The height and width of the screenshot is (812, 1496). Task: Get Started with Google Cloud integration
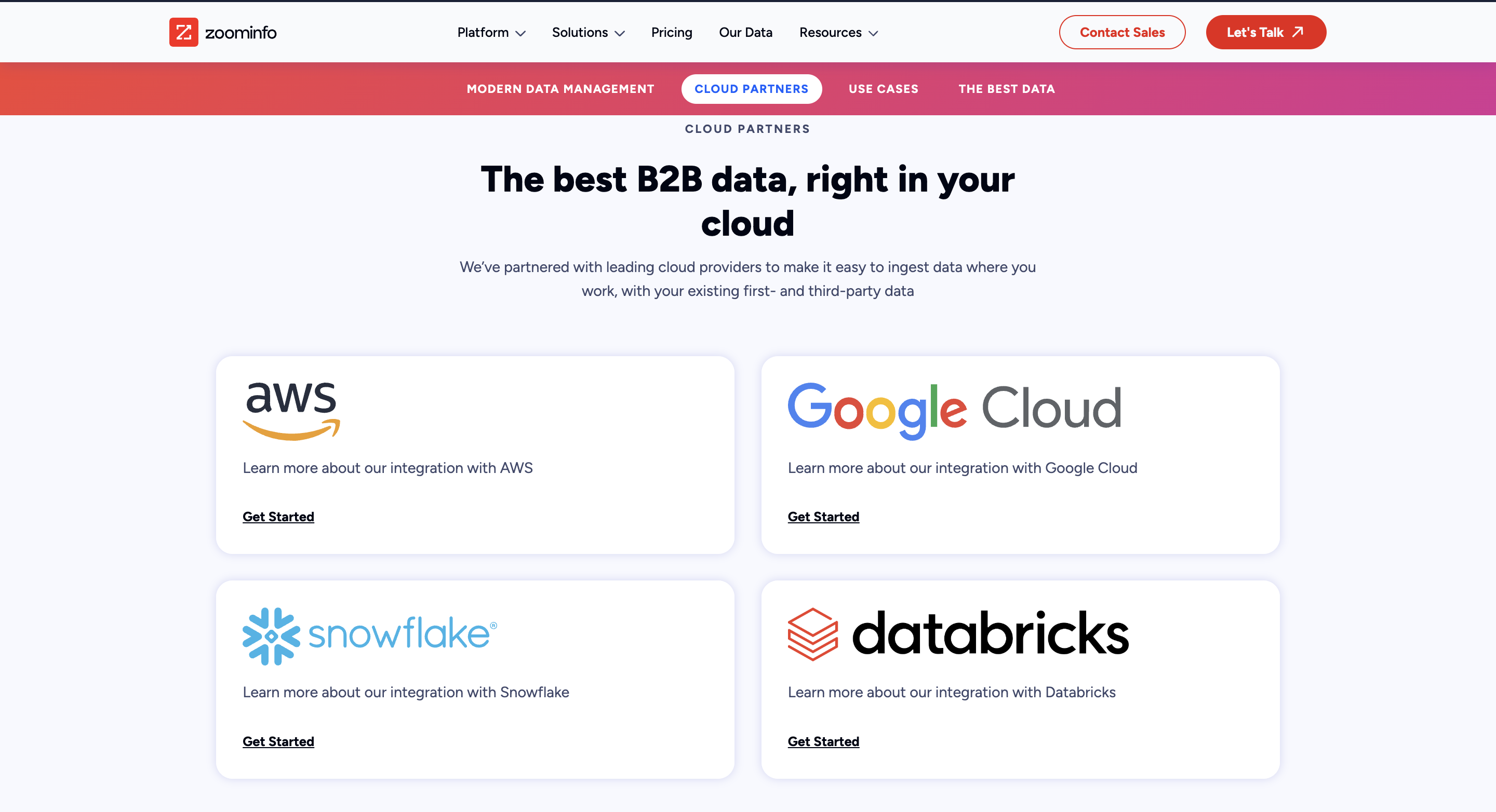(823, 517)
